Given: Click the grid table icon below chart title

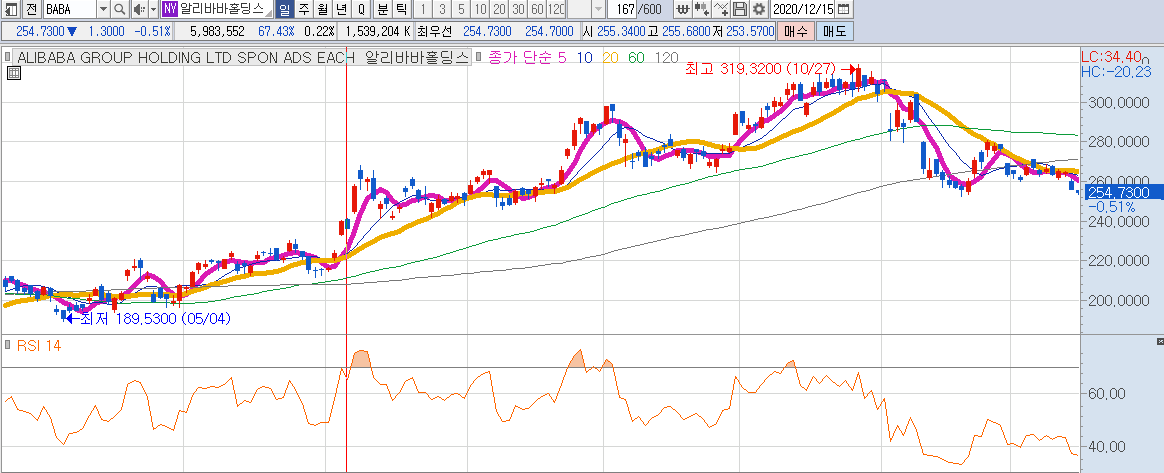Looking at the screenshot, I should [13, 72].
